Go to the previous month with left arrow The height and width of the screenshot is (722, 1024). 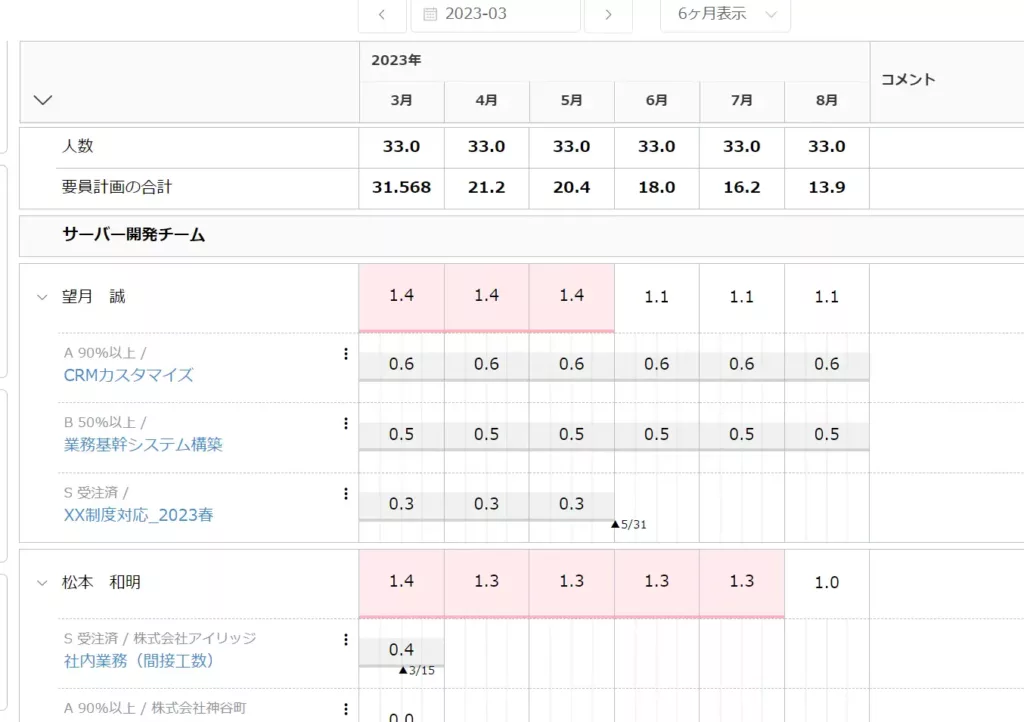[x=382, y=14]
